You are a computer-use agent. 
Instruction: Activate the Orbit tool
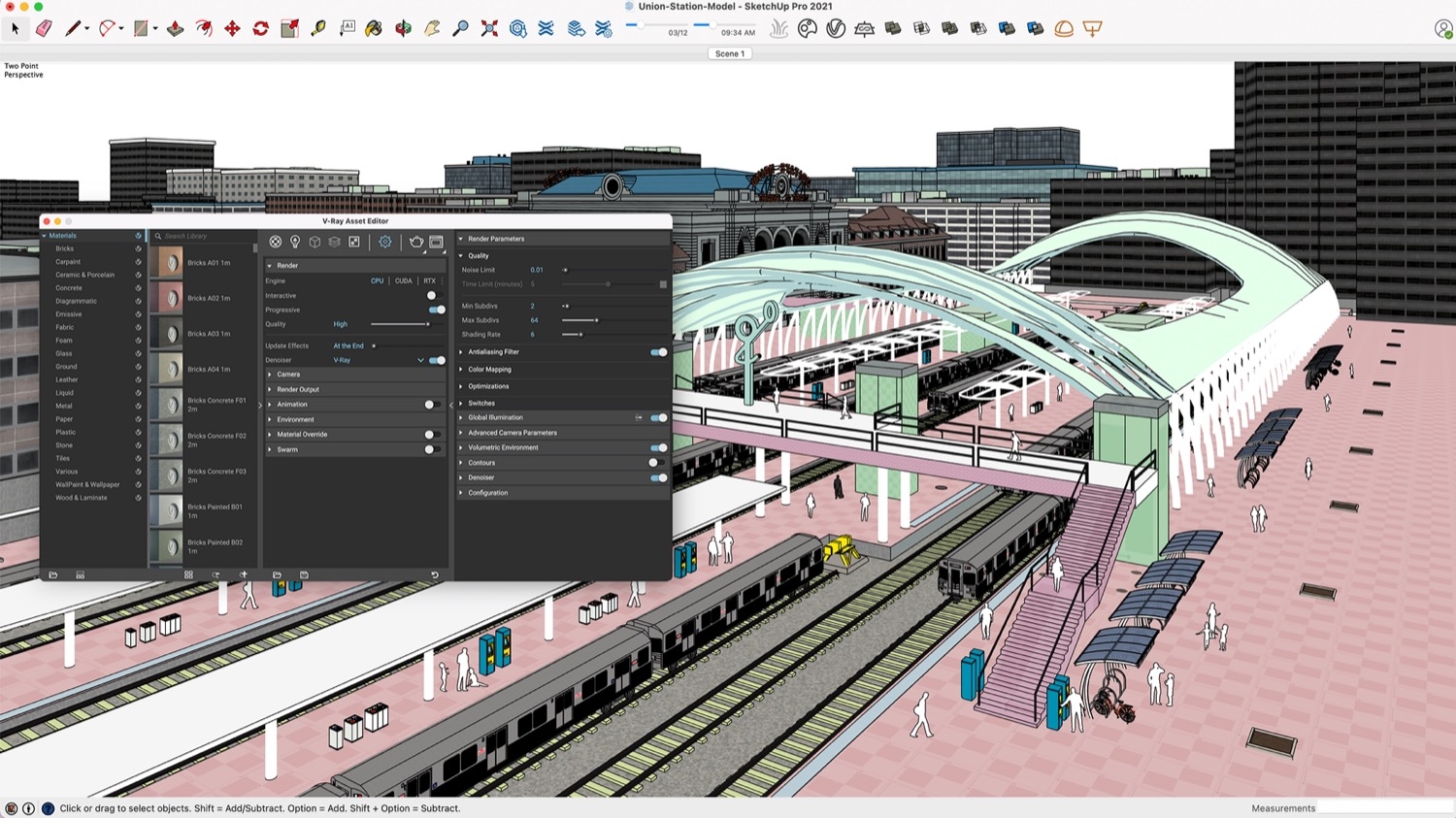click(x=402, y=29)
